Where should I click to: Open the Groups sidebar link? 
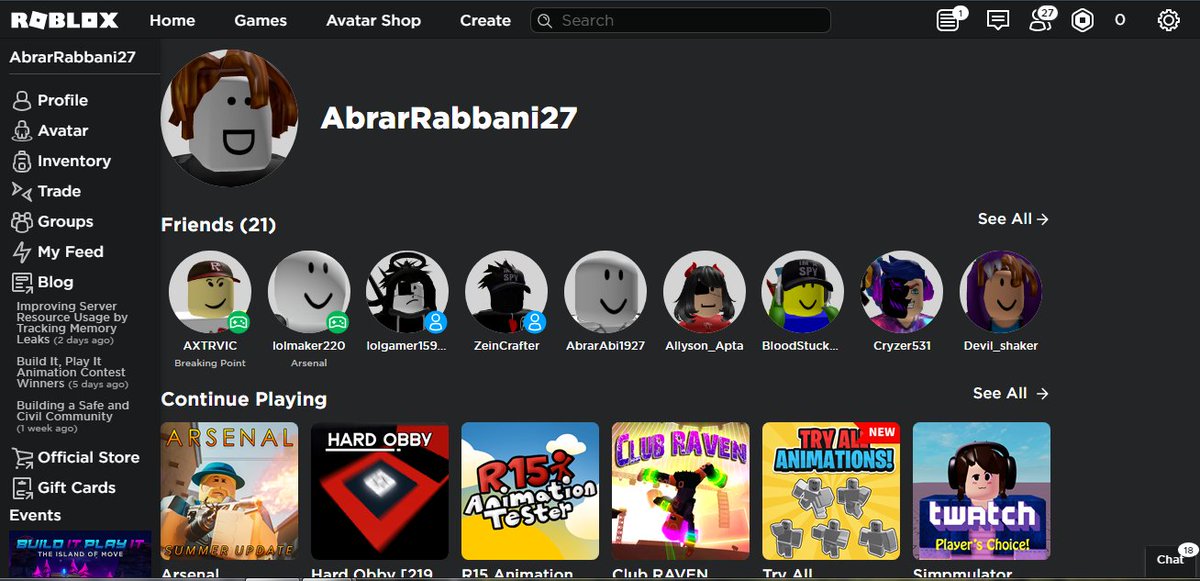coord(65,221)
